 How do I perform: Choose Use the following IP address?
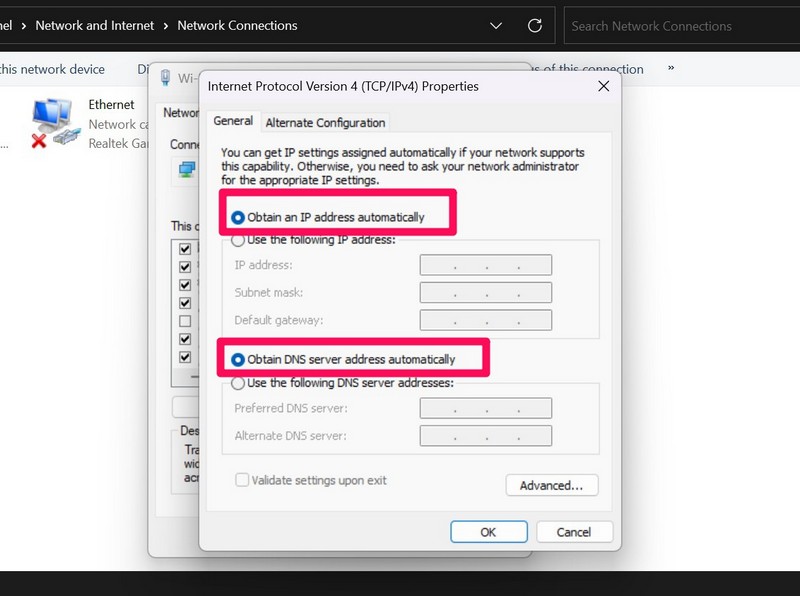coord(238,240)
